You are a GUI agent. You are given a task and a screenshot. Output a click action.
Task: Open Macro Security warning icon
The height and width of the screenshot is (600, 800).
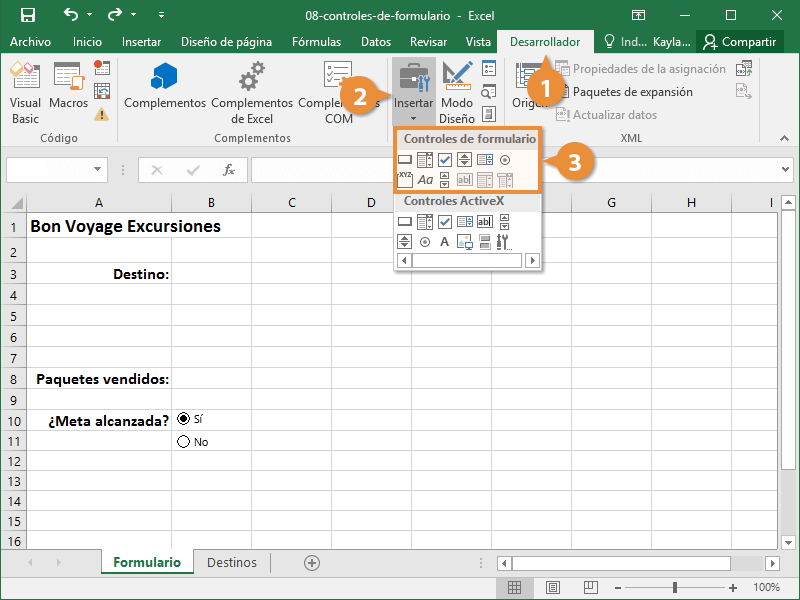click(102, 114)
